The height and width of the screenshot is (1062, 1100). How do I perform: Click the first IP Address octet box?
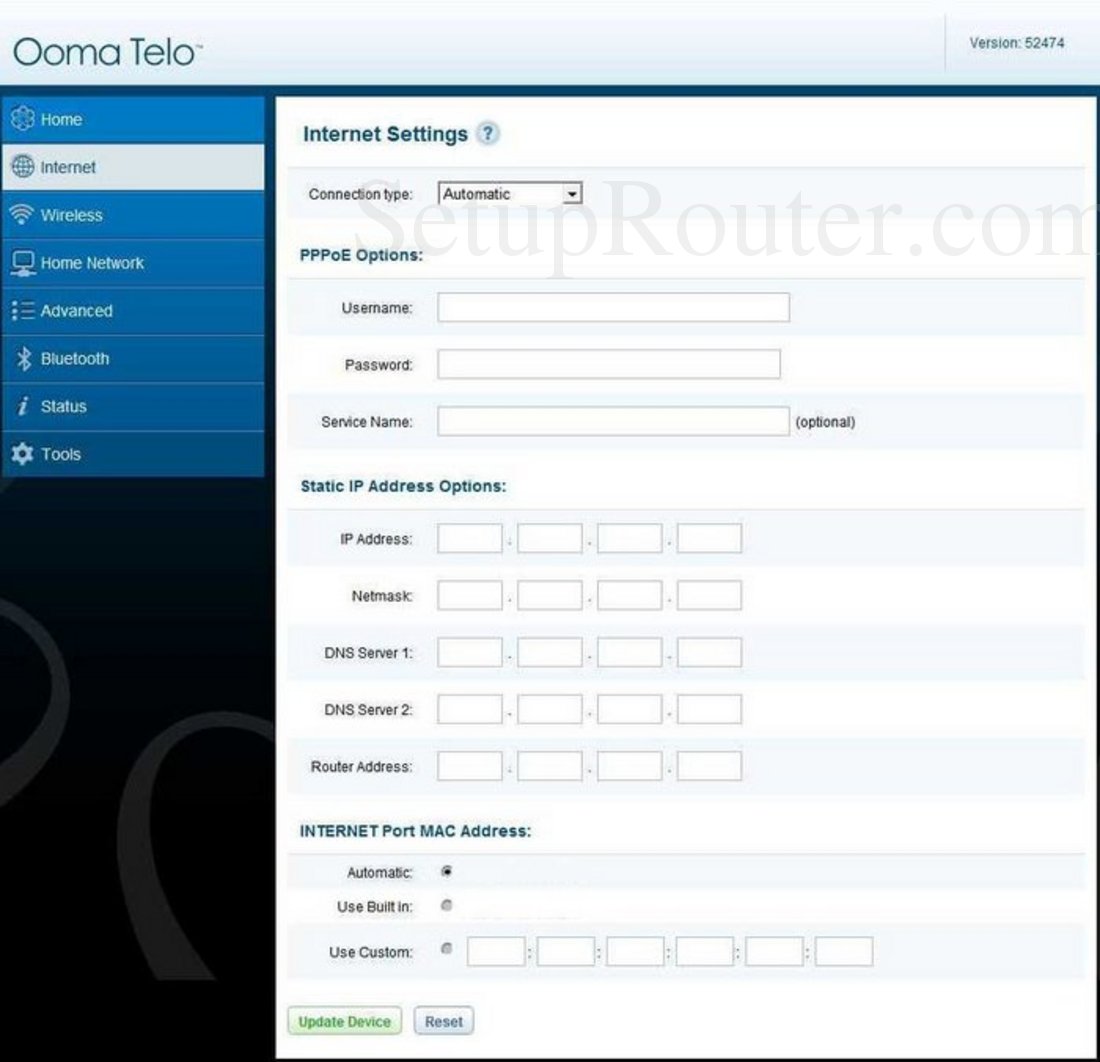(x=469, y=538)
